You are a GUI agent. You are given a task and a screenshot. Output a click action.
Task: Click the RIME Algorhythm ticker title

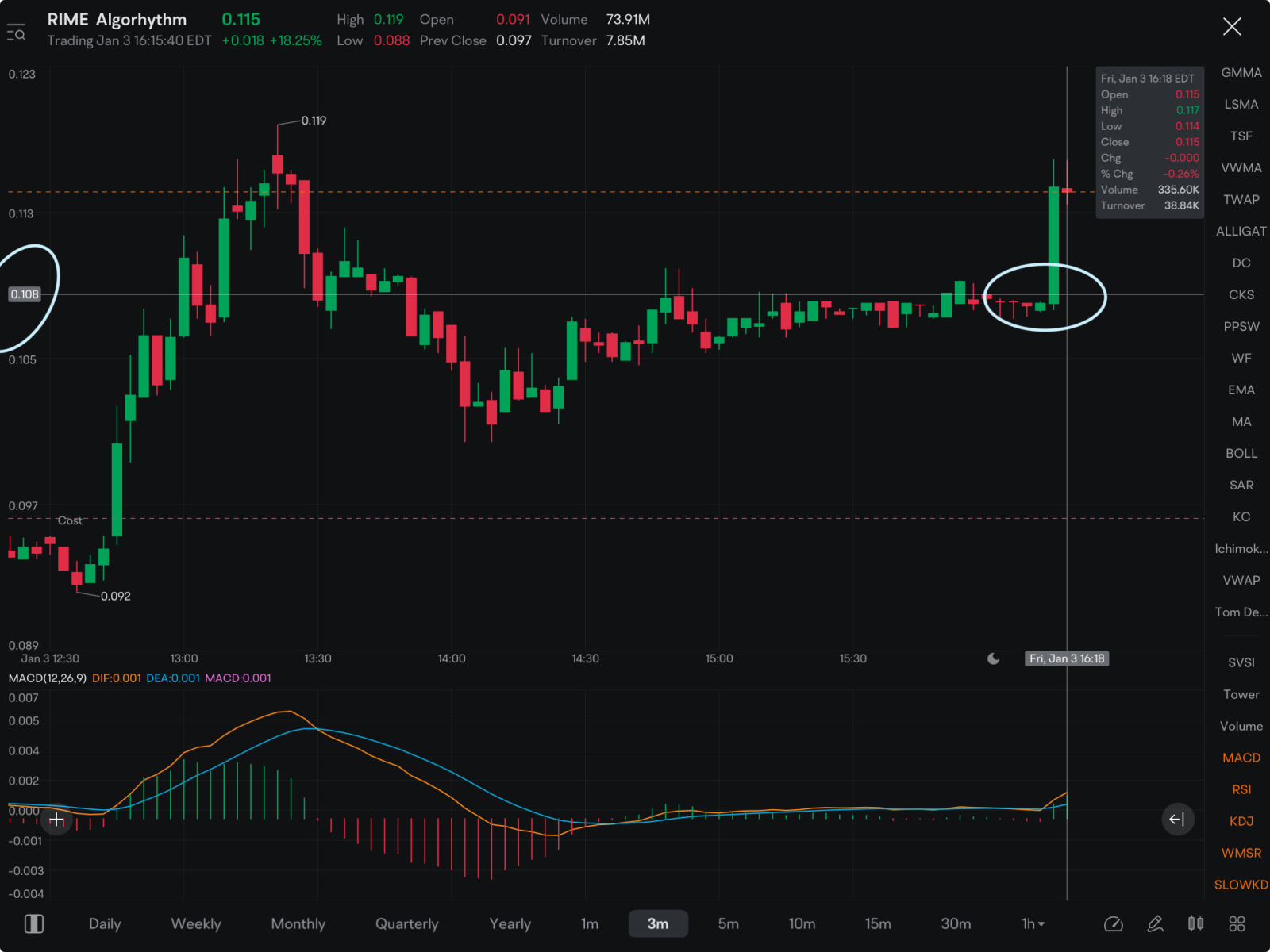(x=117, y=19)
